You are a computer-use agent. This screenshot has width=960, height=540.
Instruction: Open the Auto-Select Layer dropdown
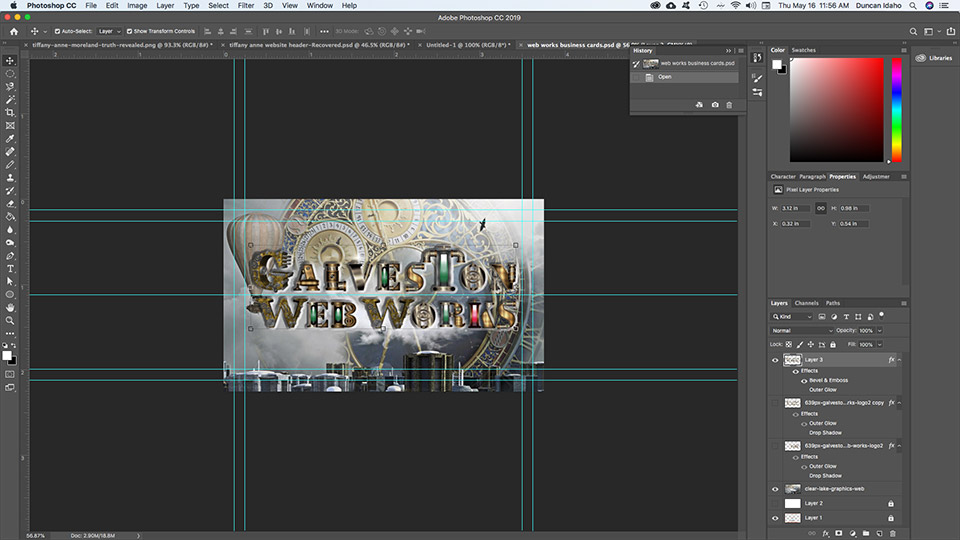[x=110, y=31]
